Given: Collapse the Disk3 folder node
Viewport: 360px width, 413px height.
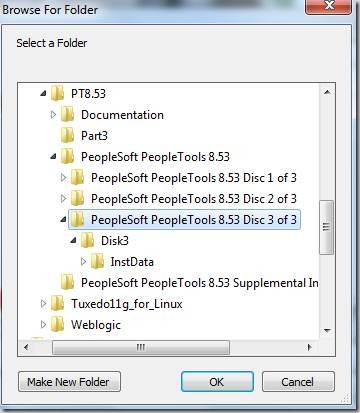Looking at the screenshot, I should coord(73,241).
